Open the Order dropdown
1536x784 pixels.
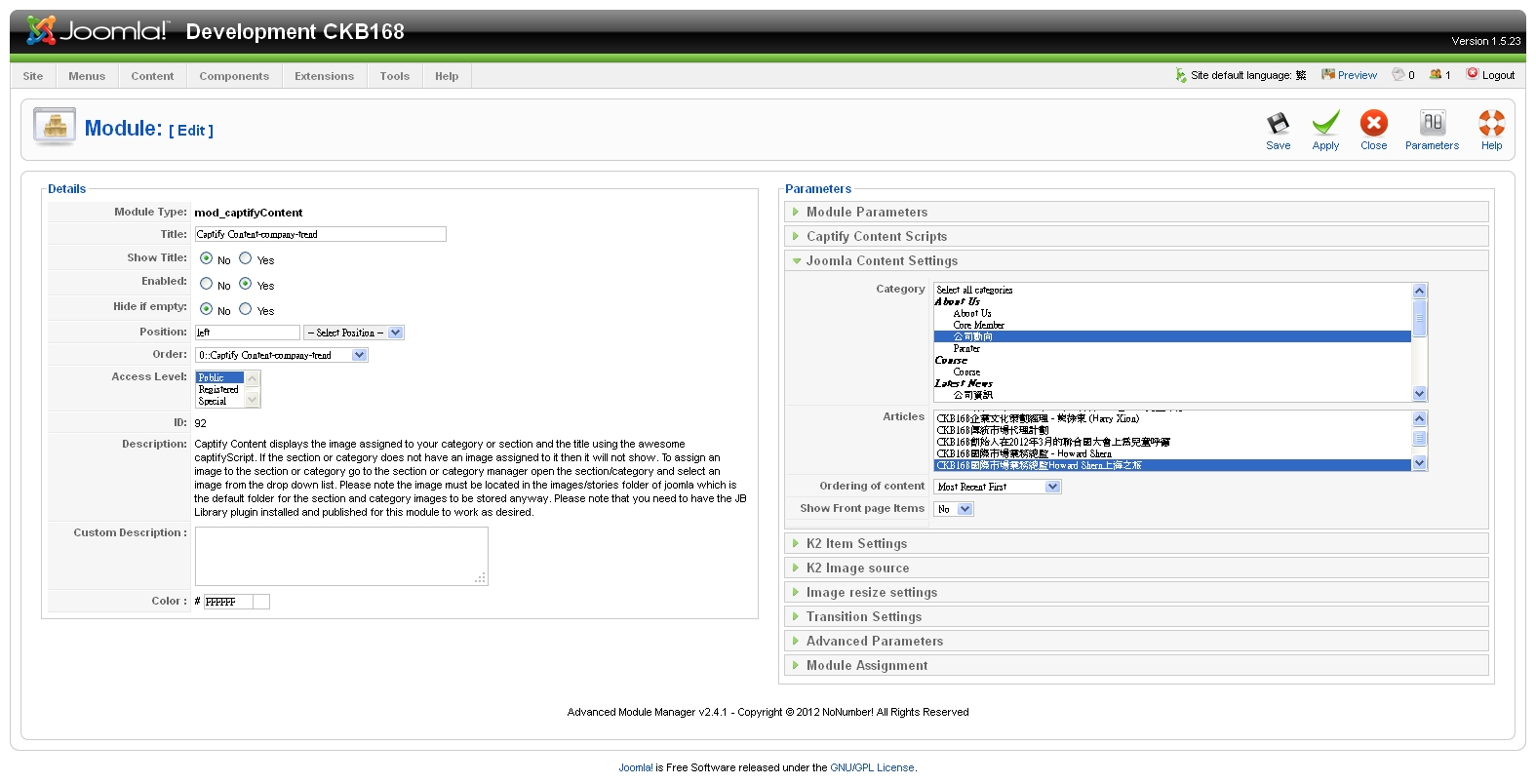(281, 355)
